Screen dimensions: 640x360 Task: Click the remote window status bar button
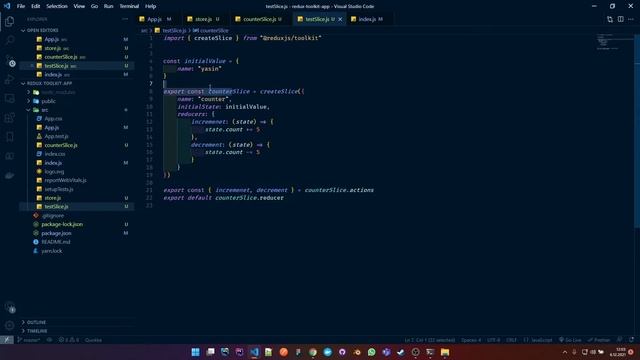pos(7,340)
